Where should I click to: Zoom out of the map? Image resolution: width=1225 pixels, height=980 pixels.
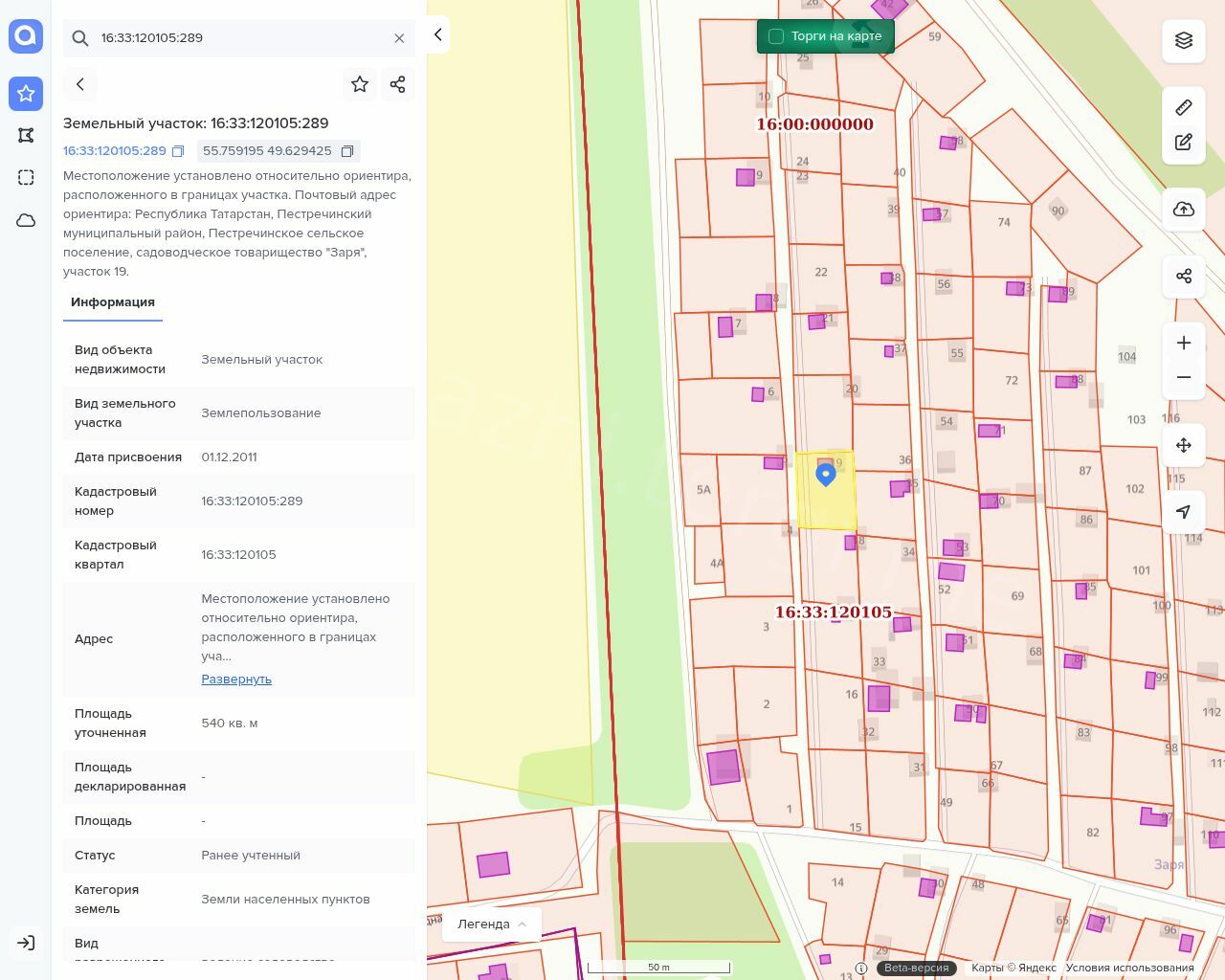1184,377
